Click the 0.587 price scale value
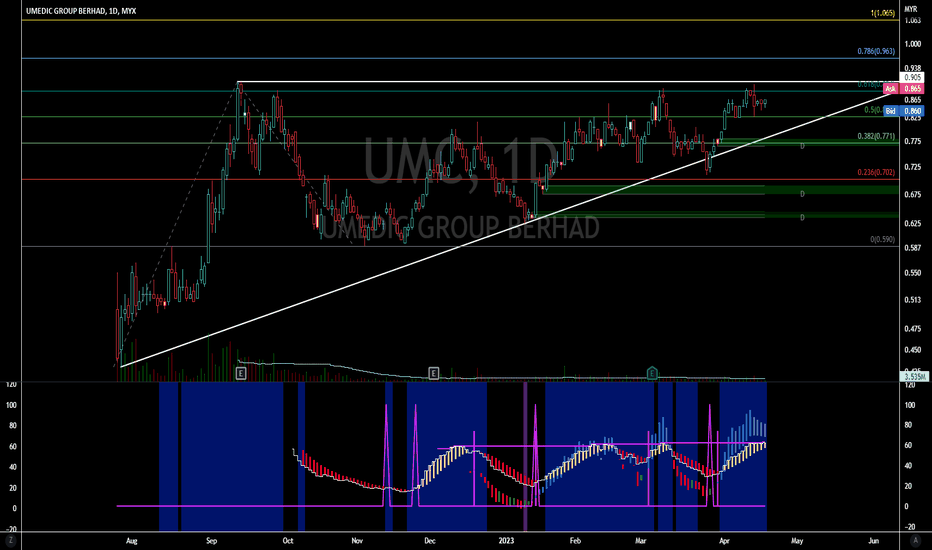The image size is (932, 550). [912, 248]
